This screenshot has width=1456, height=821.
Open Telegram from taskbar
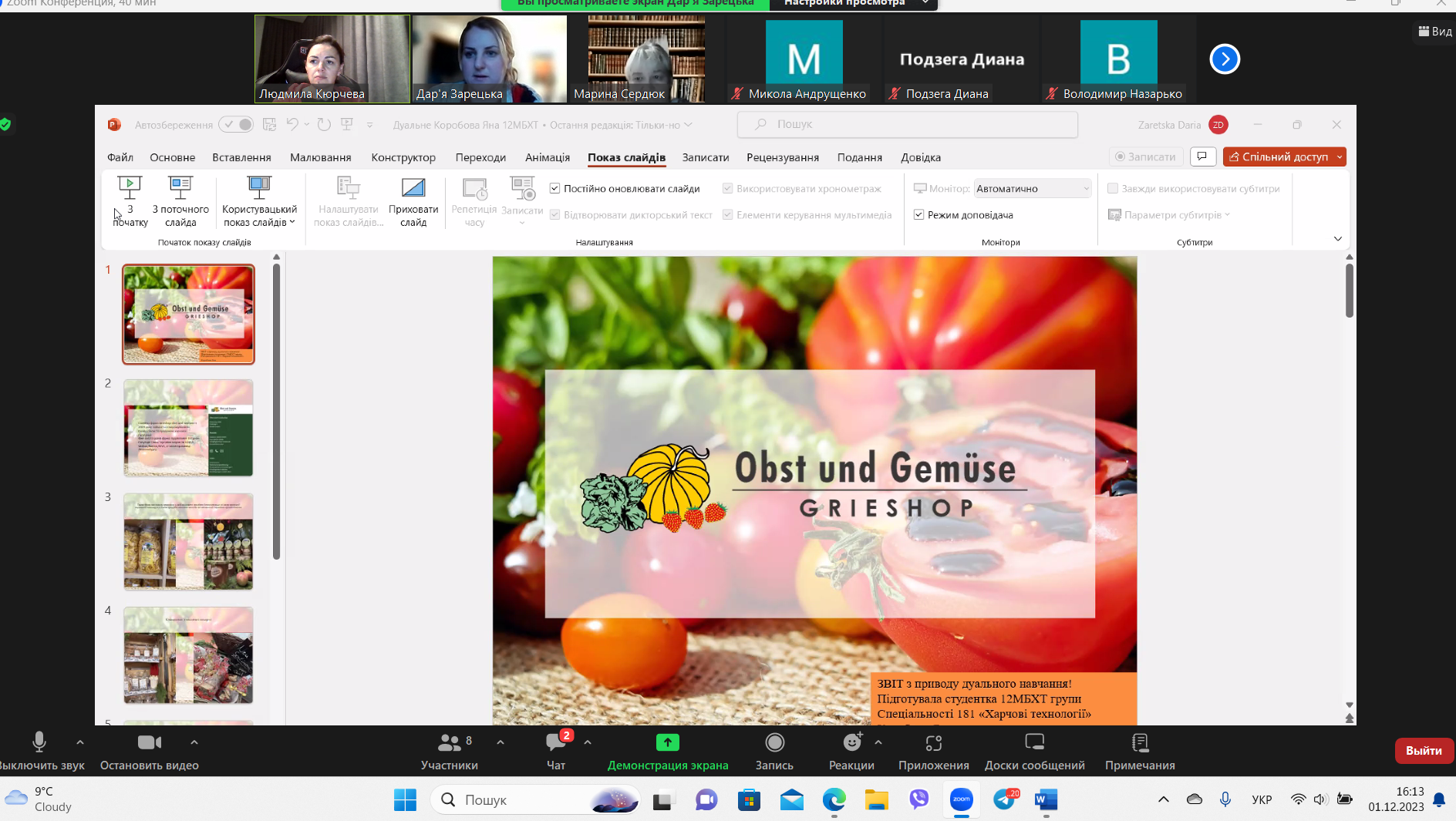click(1005, 800)
